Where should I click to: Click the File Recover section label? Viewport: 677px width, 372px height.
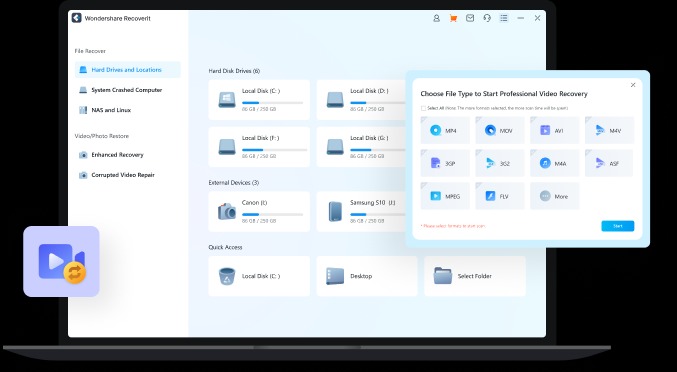[90, 51]
